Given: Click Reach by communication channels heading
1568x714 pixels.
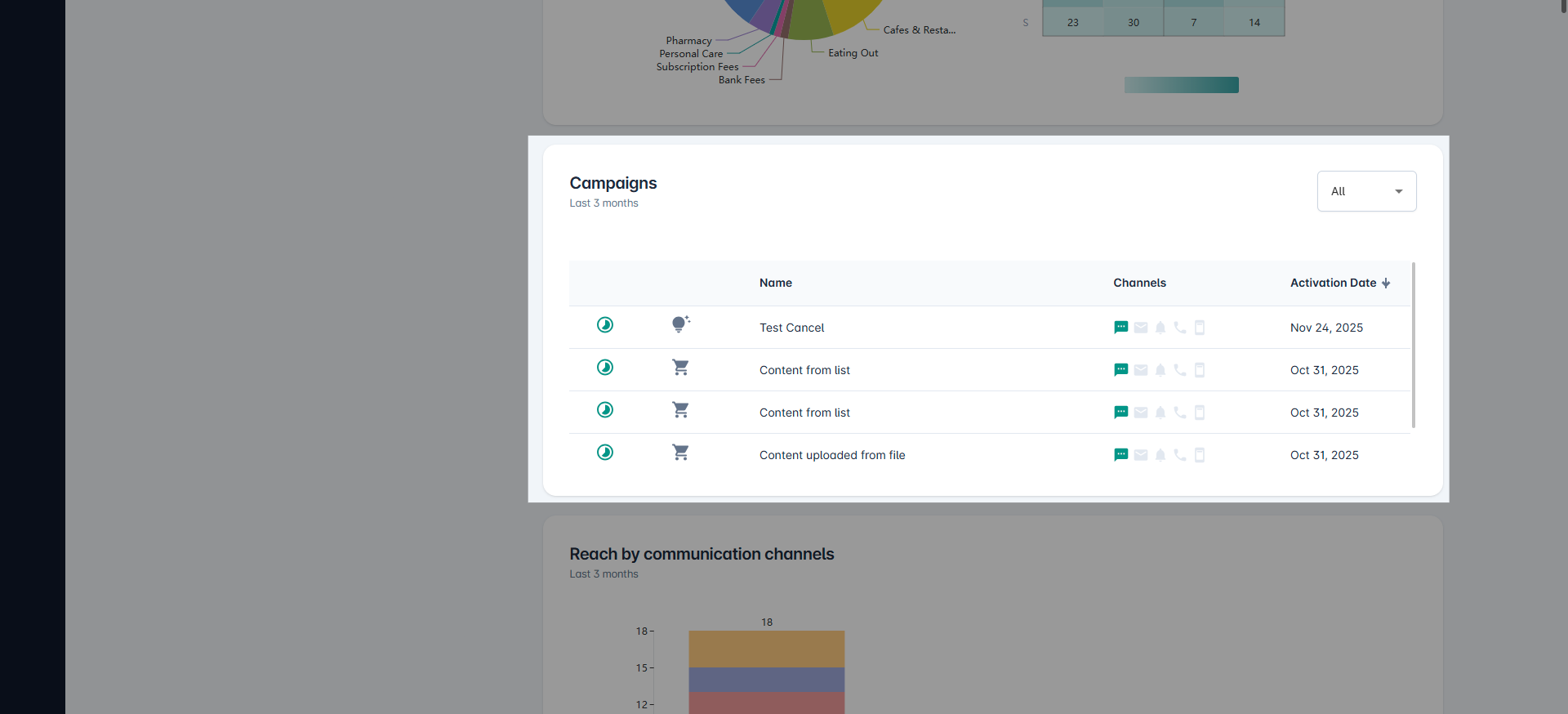Looking at the screenshot, I should tap(702, 554).
